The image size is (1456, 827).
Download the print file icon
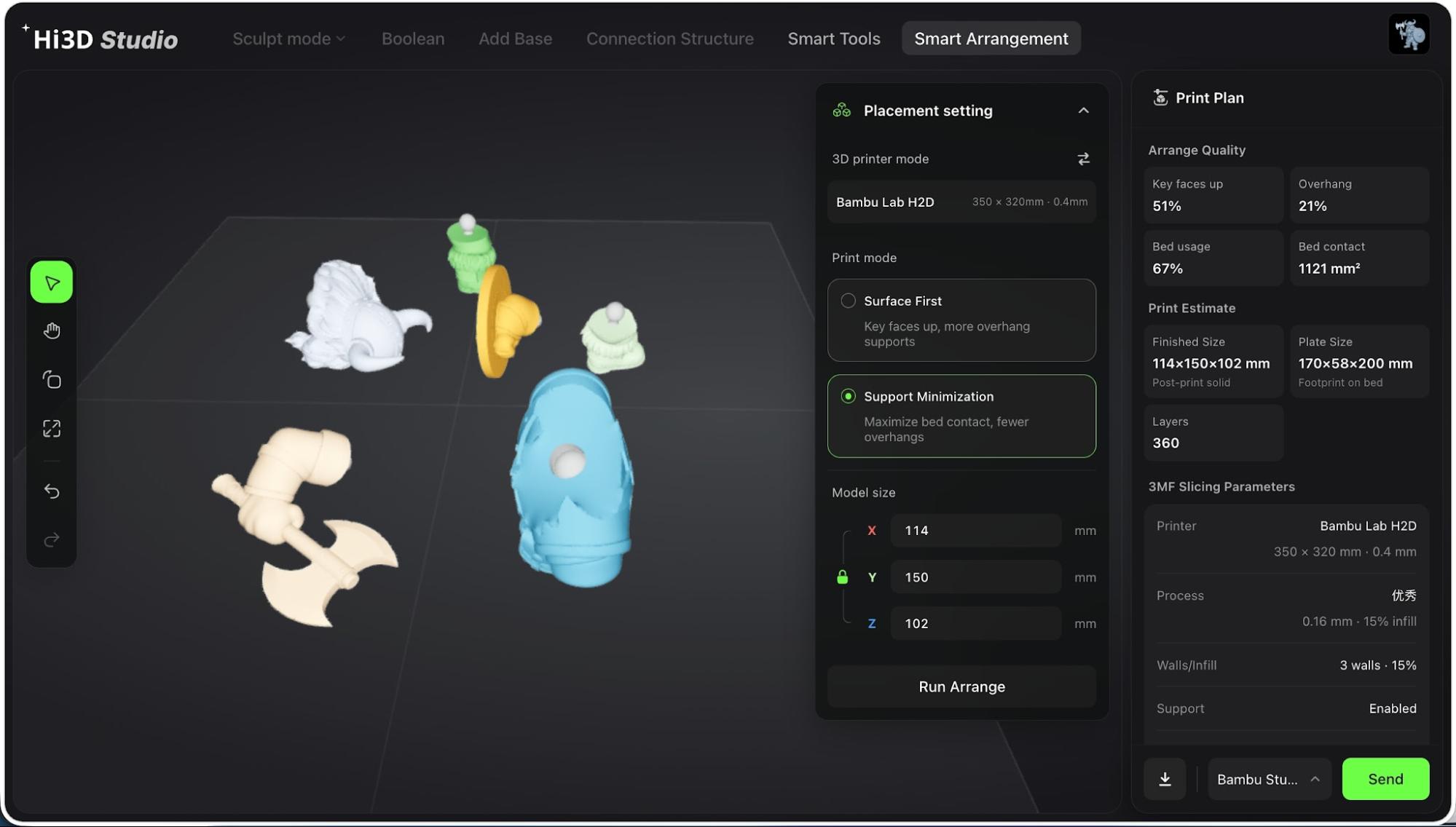tap(1165, 779)
